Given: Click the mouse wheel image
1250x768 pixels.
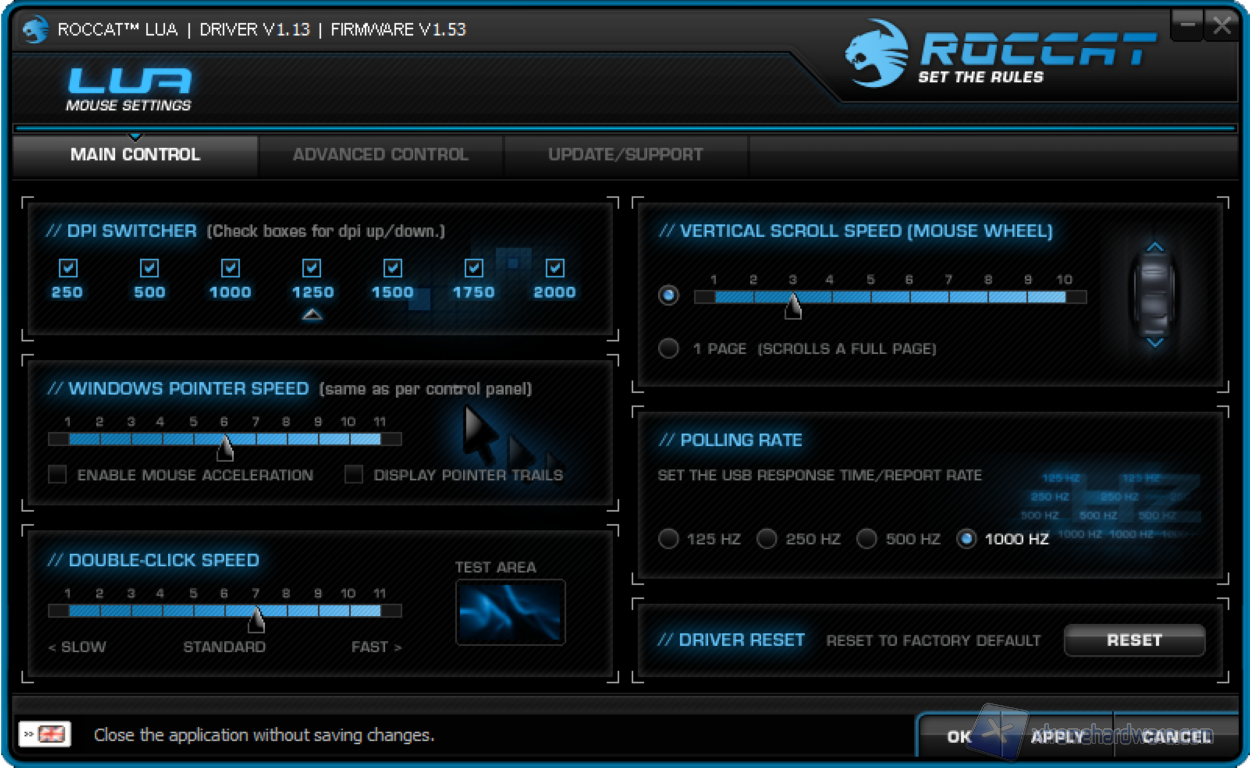Looking at the screenshot, I should coord(1155,294).
